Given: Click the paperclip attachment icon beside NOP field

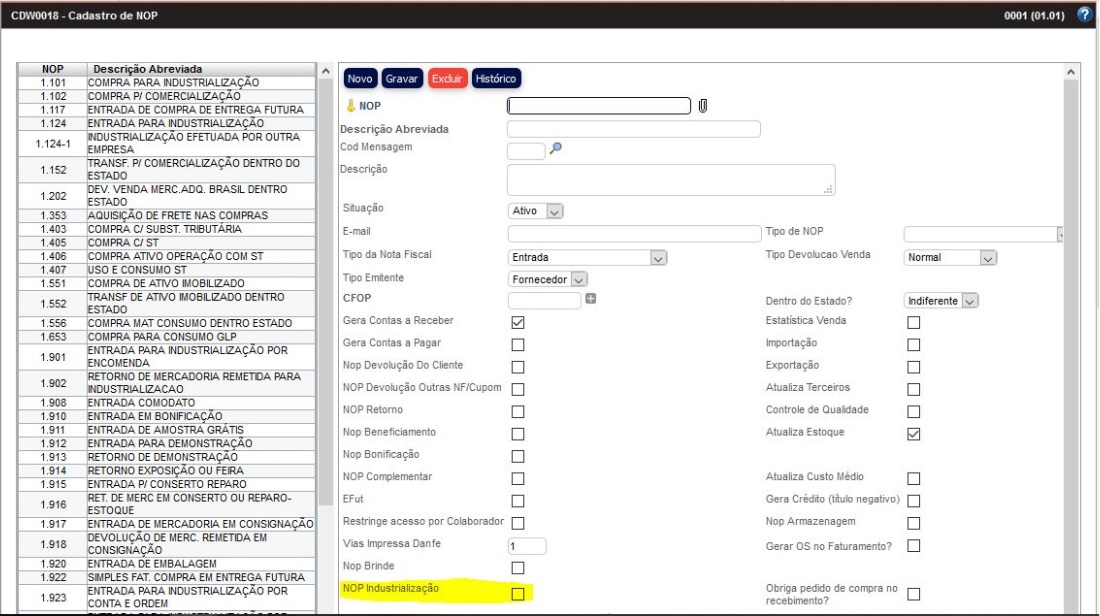Looking at the screenshot, I should coord(703,106).
